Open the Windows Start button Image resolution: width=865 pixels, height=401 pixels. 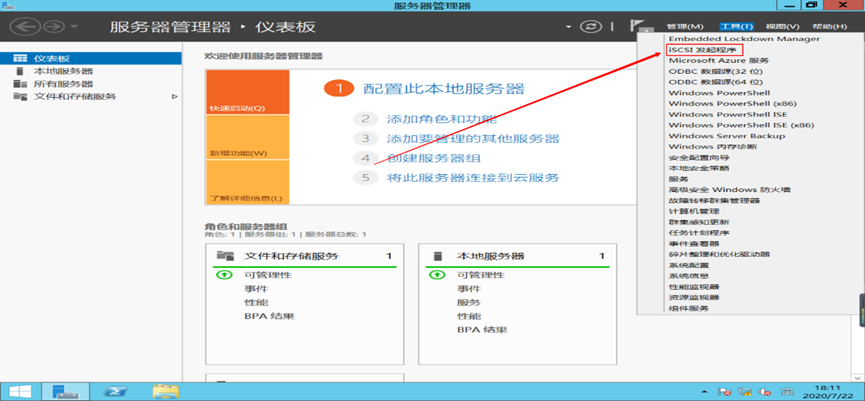coord(20,392)
